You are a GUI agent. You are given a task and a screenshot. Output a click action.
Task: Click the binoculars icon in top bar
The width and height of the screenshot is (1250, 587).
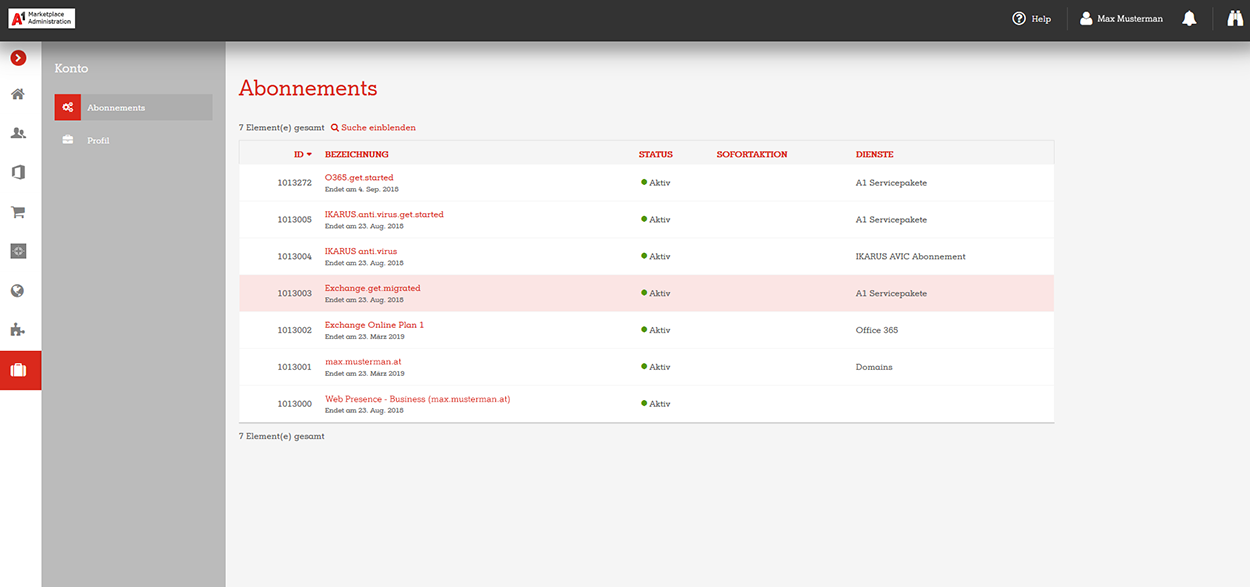click(x=1234, y=18)
